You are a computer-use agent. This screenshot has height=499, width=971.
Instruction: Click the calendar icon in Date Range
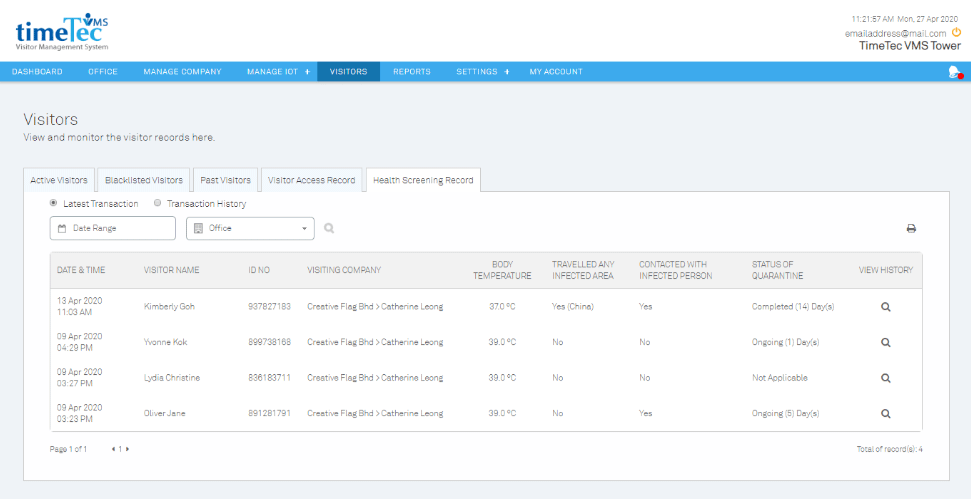tap(62, 228)
